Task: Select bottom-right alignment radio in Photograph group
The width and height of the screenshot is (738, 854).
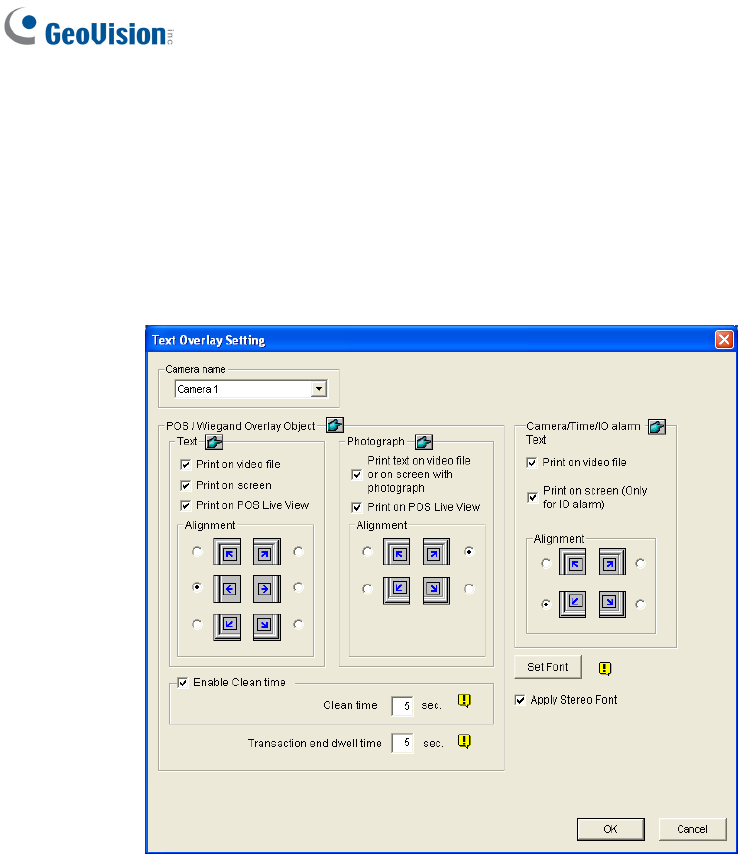Action: click(x=469, y=589)
